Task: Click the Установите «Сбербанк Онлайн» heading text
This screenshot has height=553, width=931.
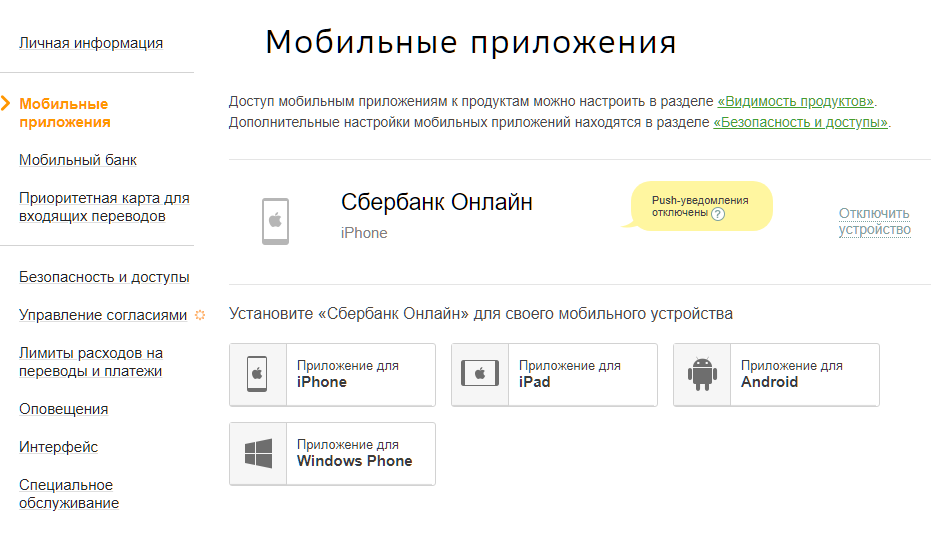Action: (x=481, y=314)
